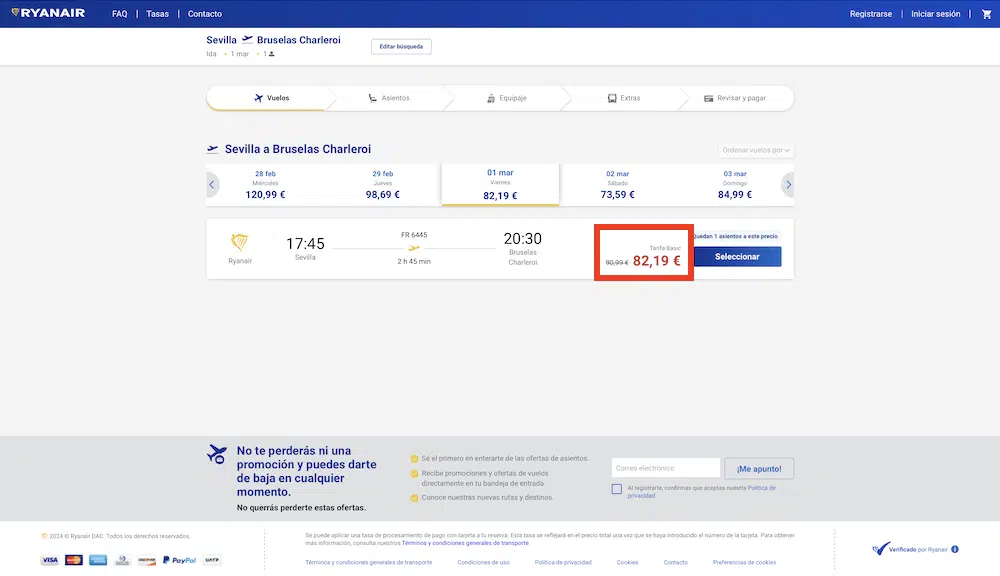Open the footer Contacto link
This screenshot has width=1000, height=576.
675,563
